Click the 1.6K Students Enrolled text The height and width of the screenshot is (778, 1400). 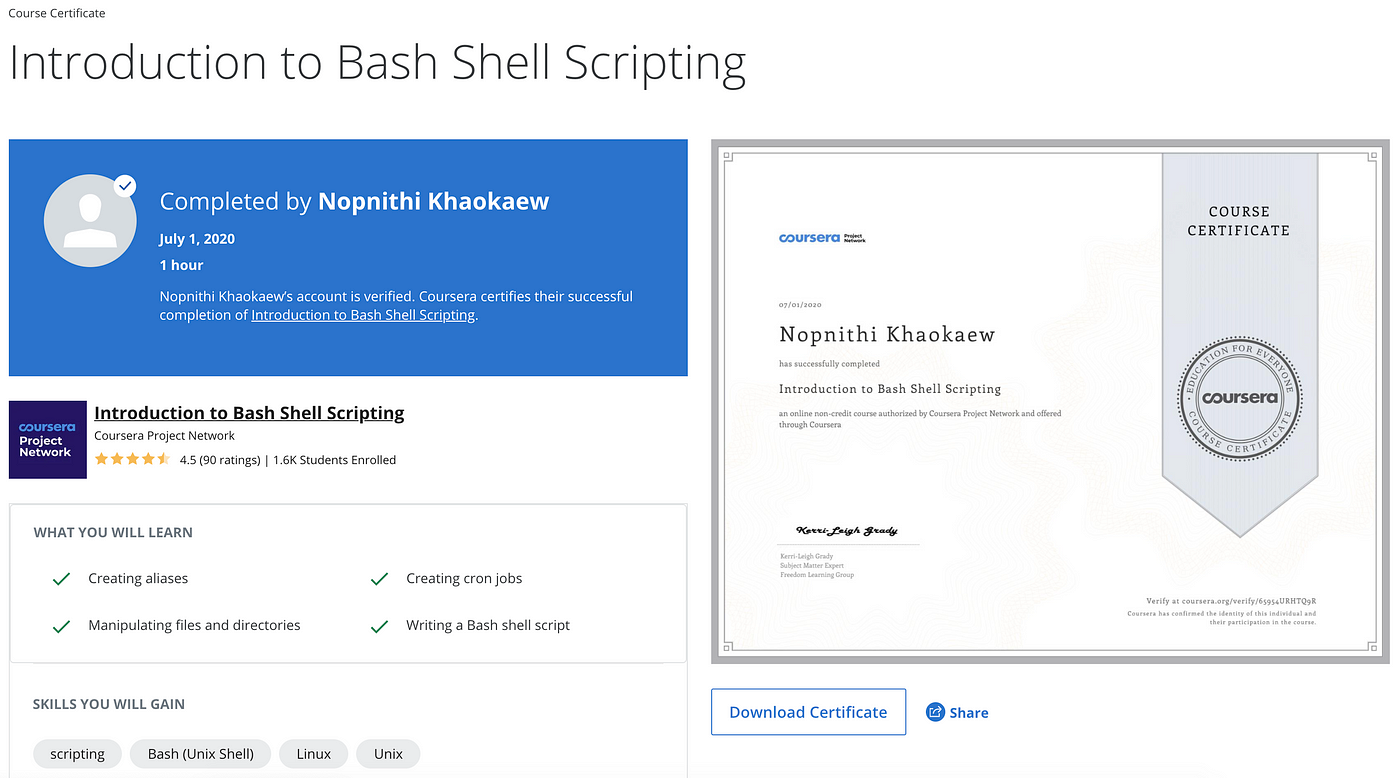[334, 460]
